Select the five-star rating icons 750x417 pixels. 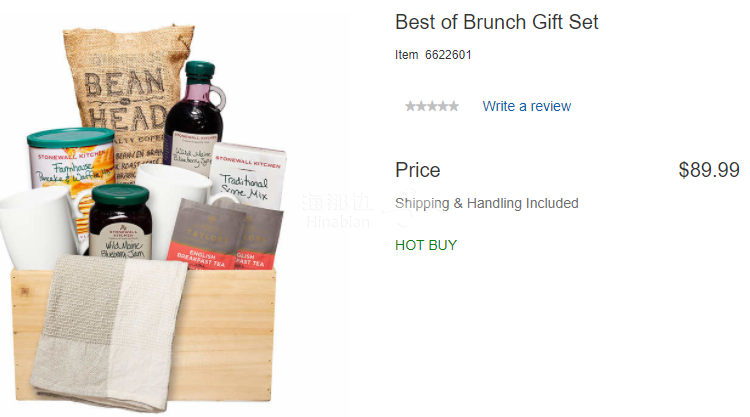pos(432,106)
